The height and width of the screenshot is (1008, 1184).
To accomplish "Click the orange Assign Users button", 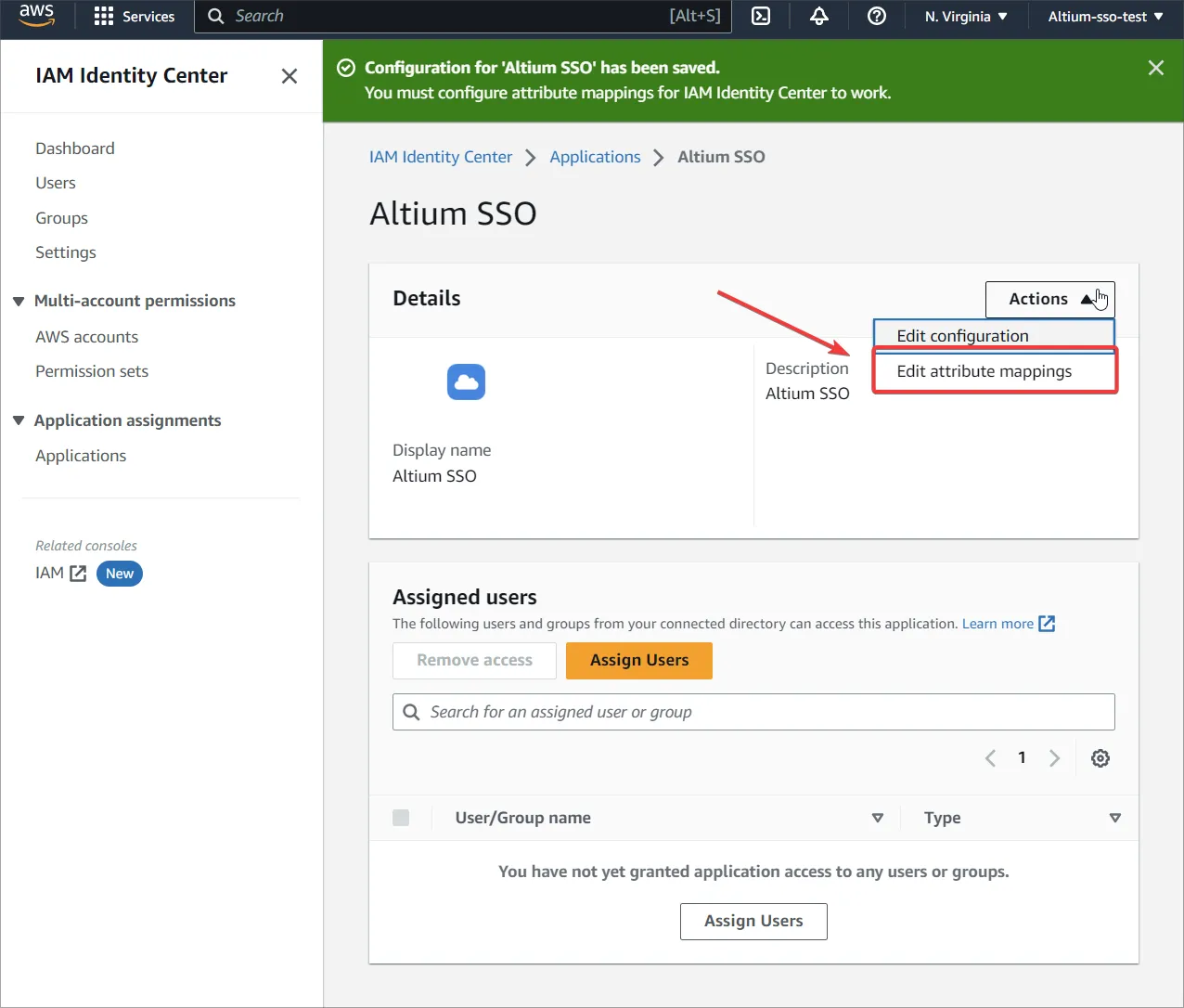I will (x=639, y=661).
